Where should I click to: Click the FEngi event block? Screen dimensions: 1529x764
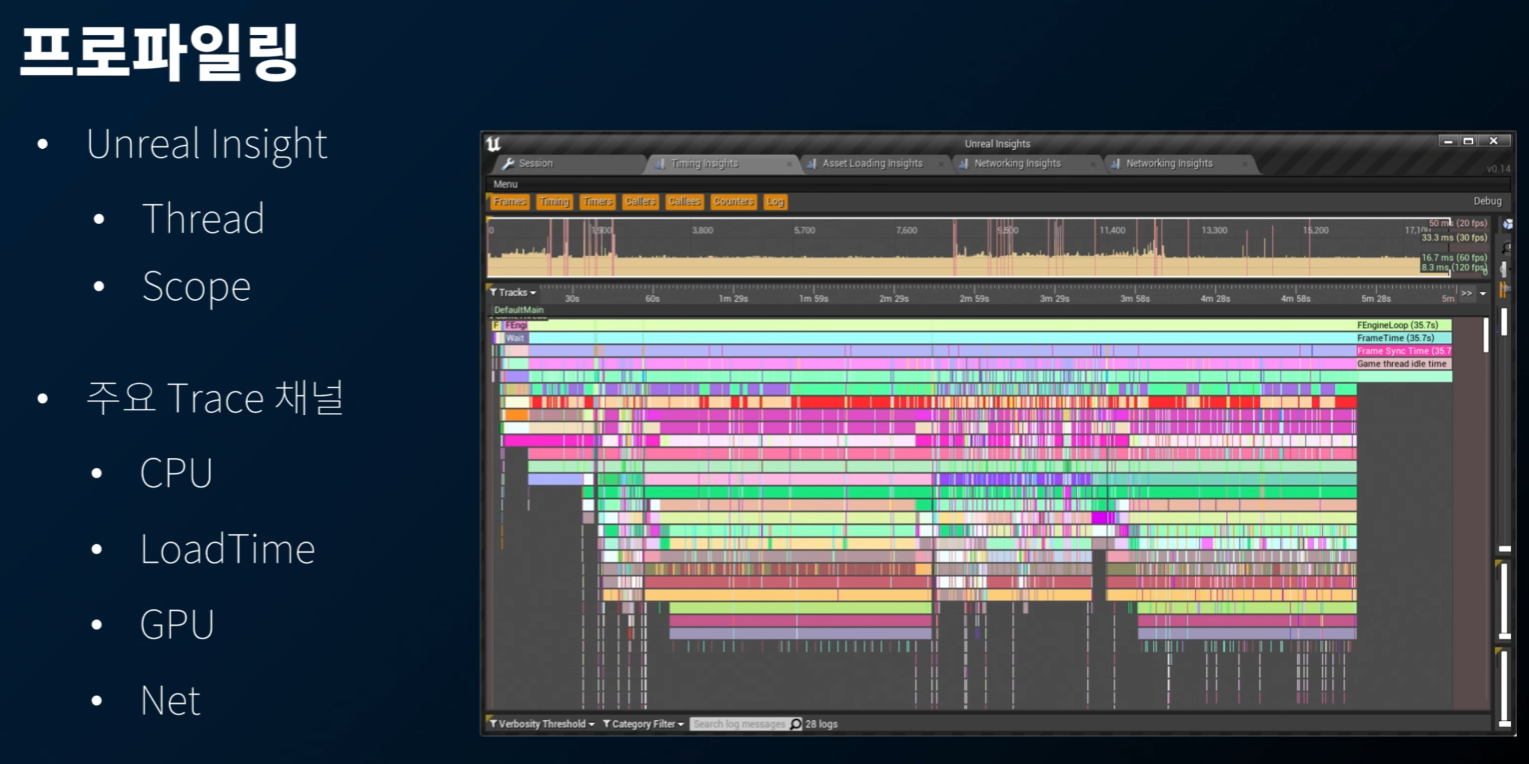(x=516, y=325)
